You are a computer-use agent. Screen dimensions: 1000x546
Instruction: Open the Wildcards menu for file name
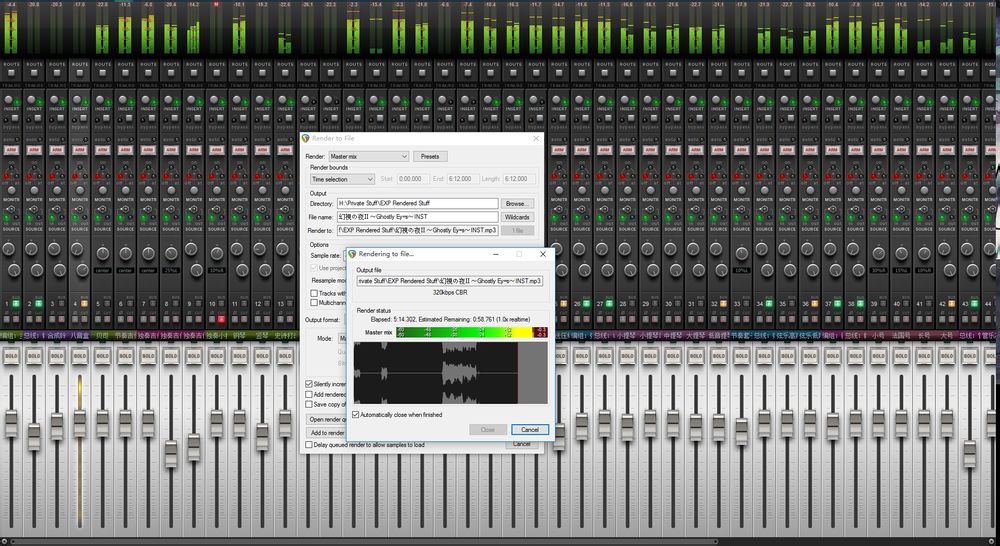pos(517,217)
